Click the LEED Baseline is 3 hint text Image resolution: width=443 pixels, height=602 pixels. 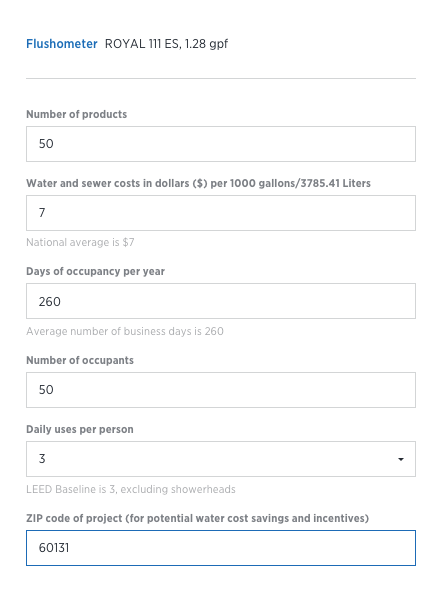131,490
